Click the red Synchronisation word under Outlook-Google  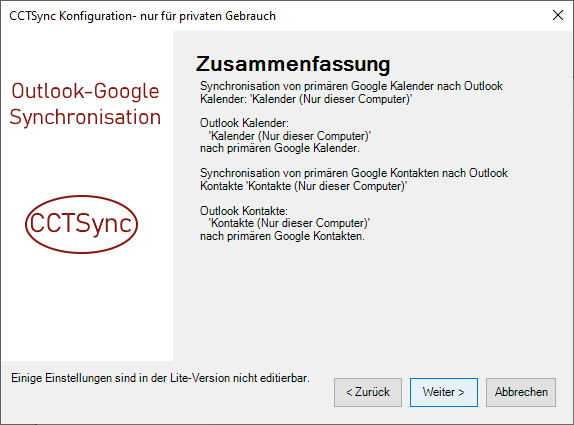pyautogui.click(x=85, y=118)
